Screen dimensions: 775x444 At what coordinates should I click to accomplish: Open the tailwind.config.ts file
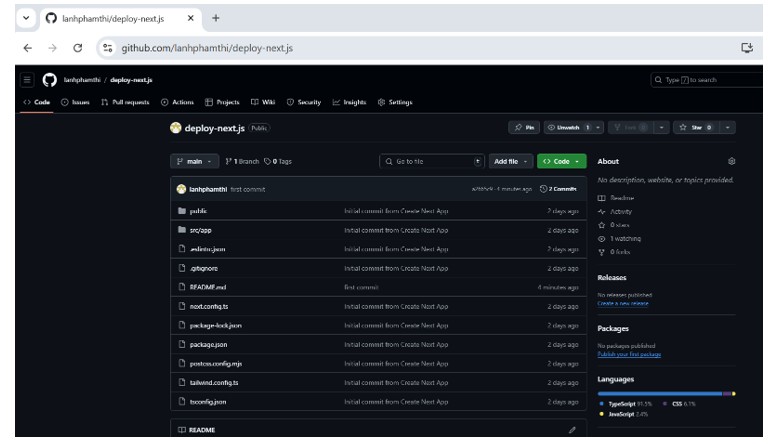pos(214,383)
